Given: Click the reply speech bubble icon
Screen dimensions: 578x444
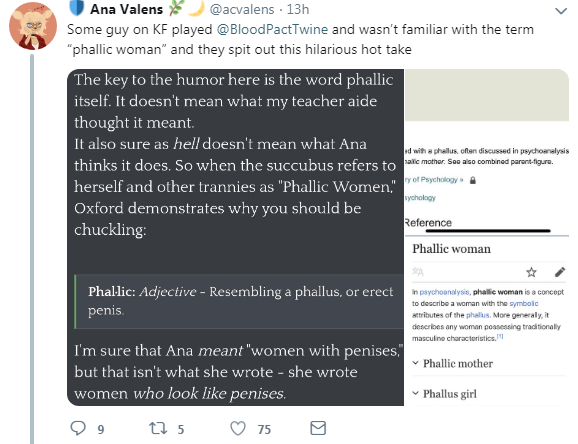Looking at the screenshot, I should (78, 428).
